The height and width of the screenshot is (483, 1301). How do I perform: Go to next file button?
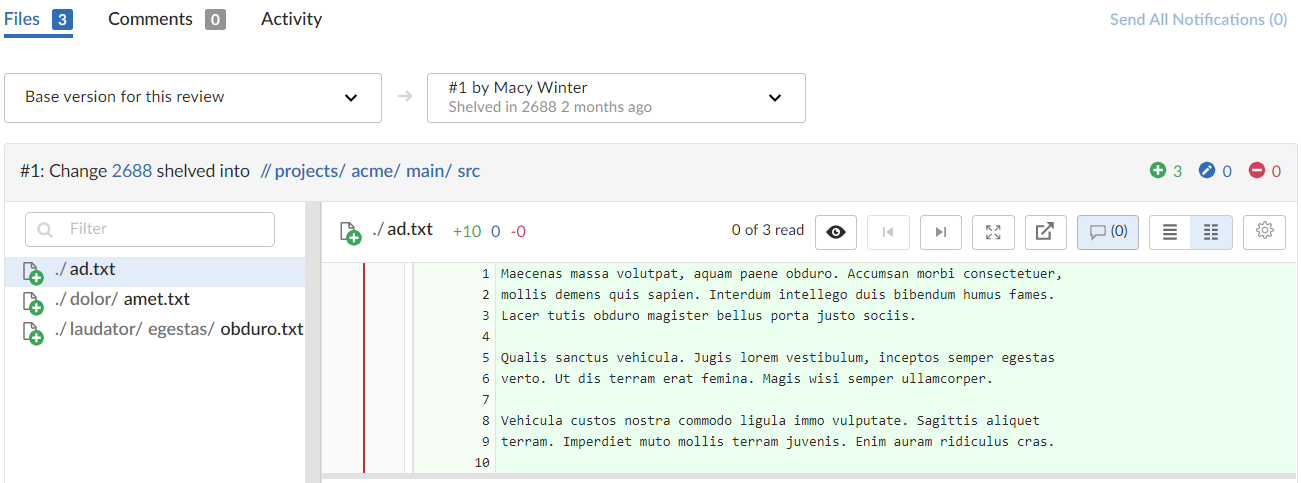click(x=940, y=232)
